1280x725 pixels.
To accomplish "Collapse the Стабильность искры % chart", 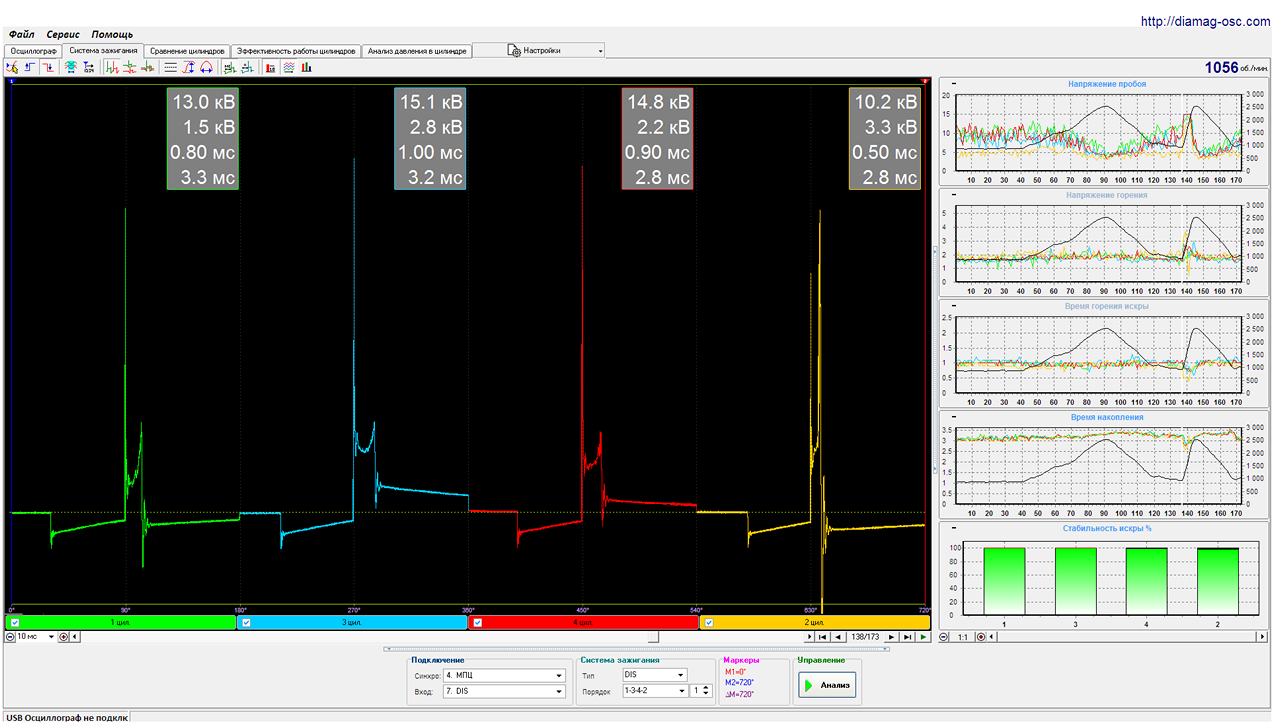I will [953, 528].
